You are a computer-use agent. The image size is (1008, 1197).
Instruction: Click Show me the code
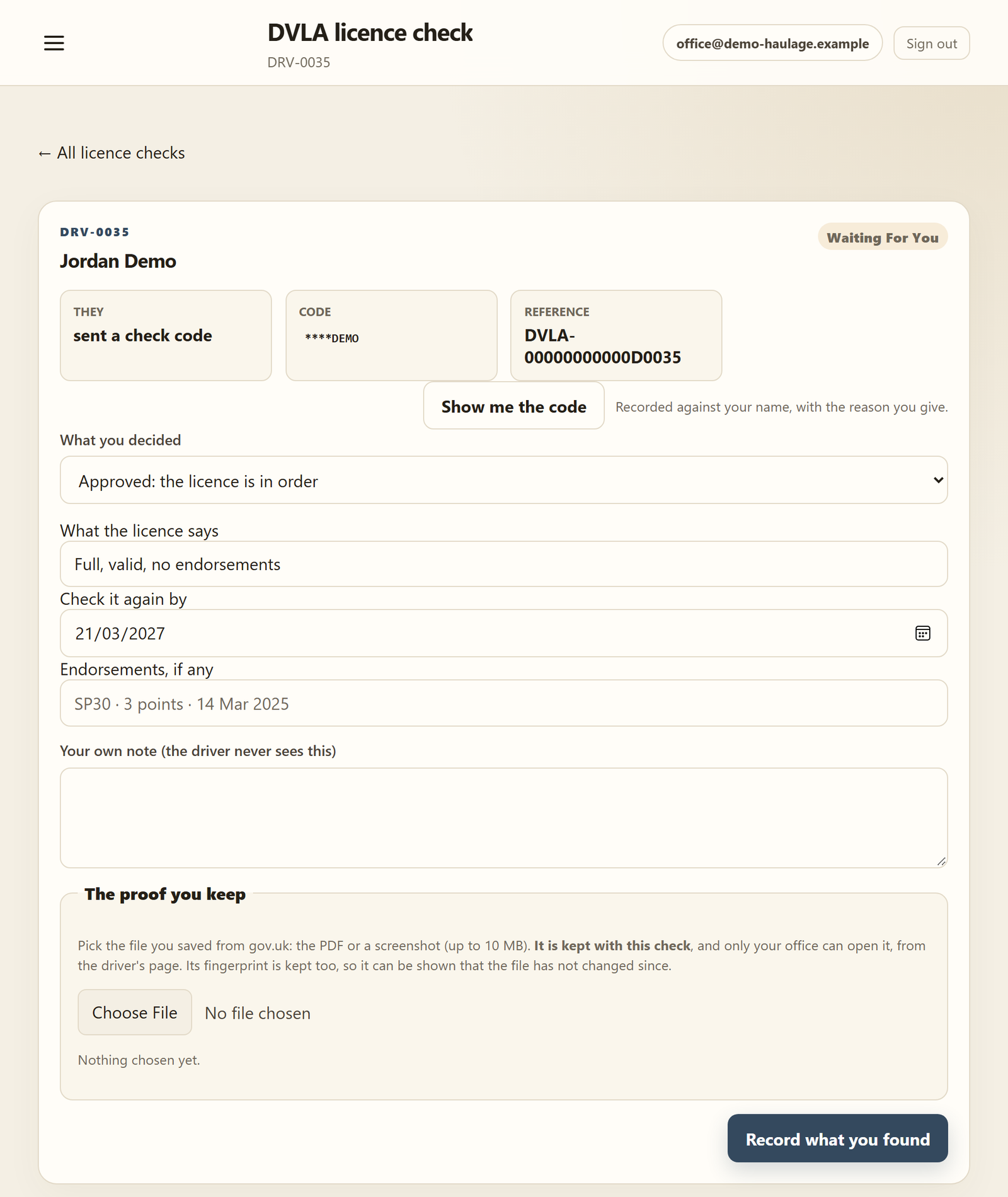click(513, 406)
